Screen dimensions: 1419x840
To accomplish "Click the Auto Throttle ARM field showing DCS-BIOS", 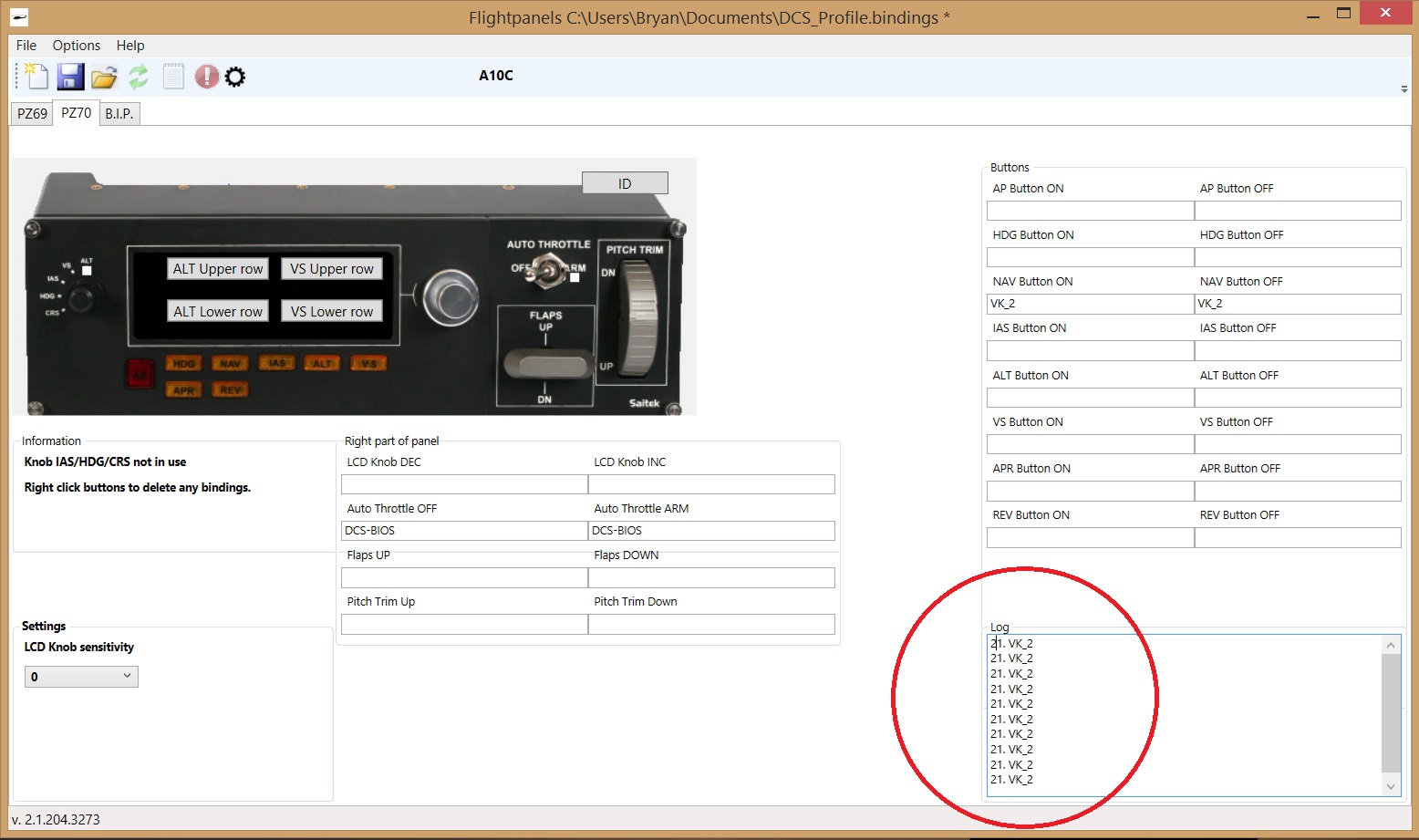I will (711, 531).
